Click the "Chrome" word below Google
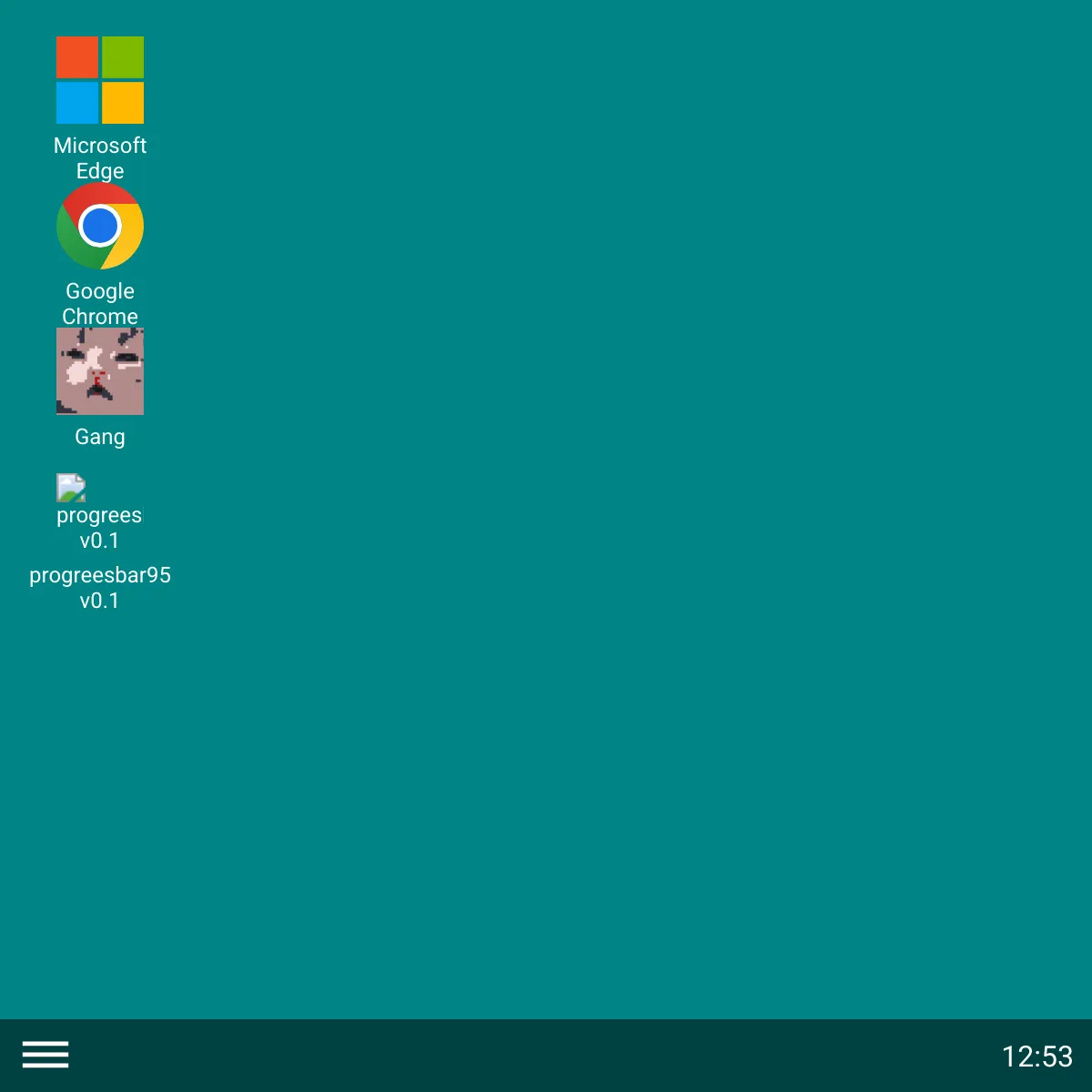The width and height of the screenshot is (1092, 1092). (100, 317)
